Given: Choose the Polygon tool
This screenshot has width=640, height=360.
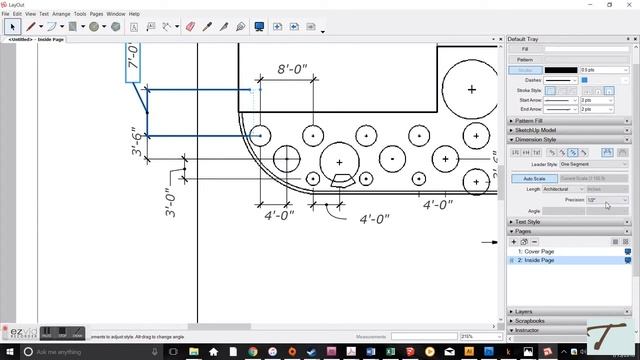Looking at the screenshot, I should click(116, 27).
